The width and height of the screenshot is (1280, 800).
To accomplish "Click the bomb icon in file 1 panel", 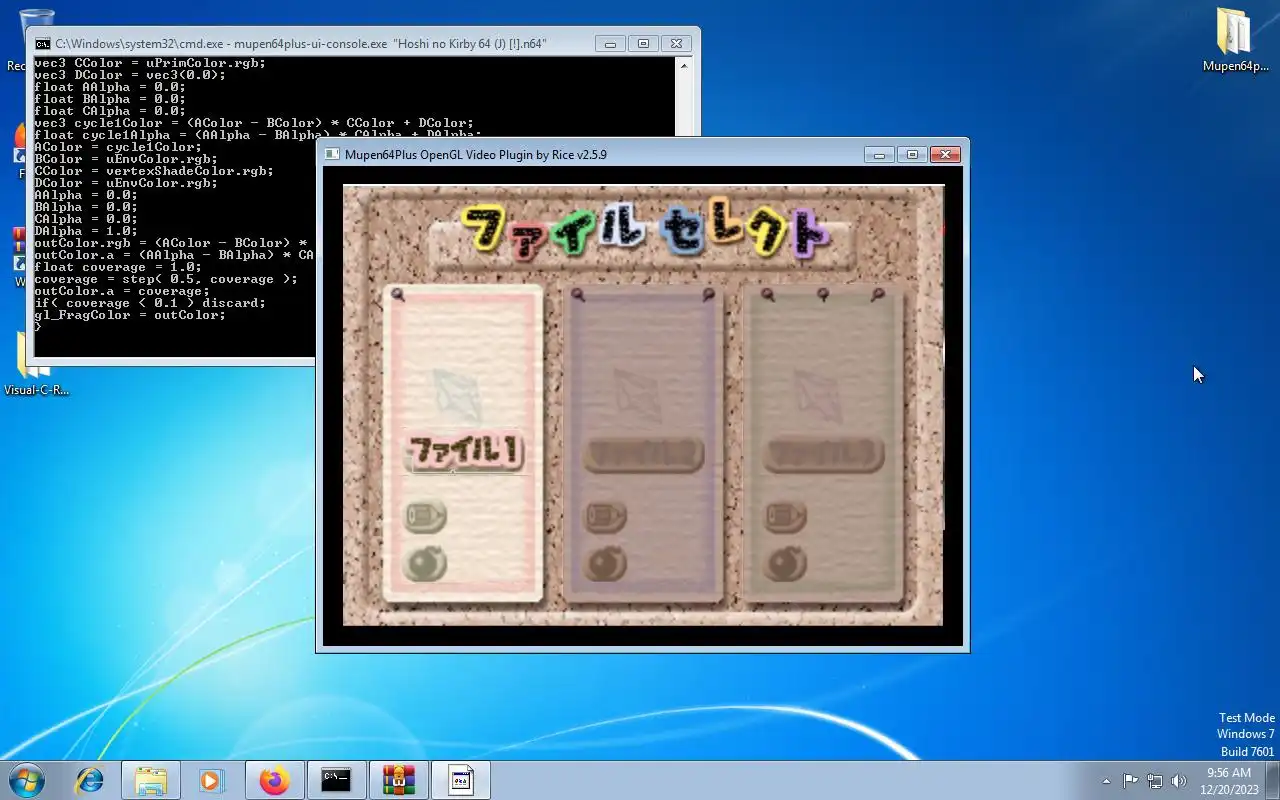I will click(425, 564).
